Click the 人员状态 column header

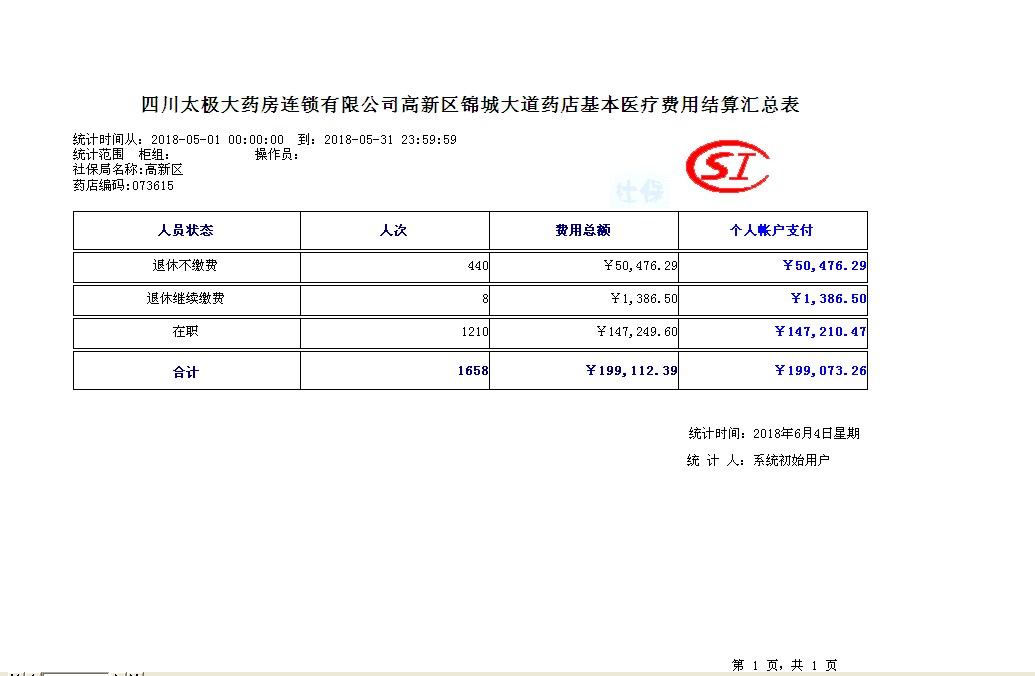(x=186, y=230)
